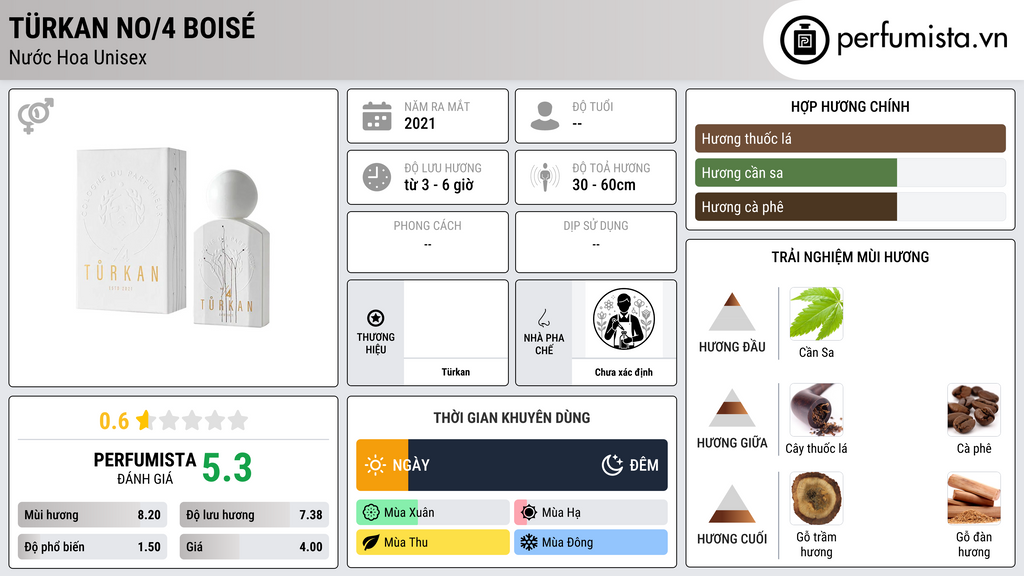Click the sun icon in the Ngày bar
The height and width of the screenshot is (576, 1024).
(376, 465)
